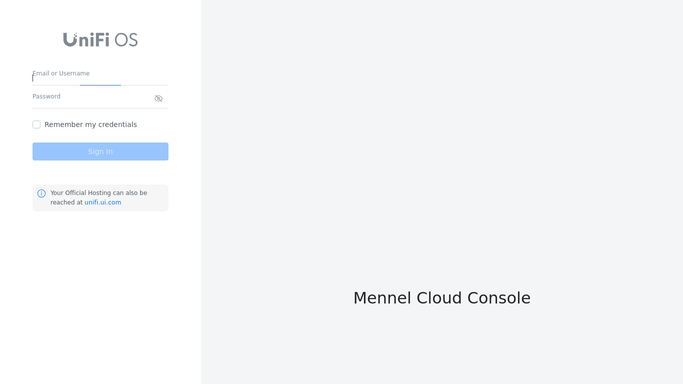The height and width of the screenshot is (384, 683).
Task: Click the Sign In button
Action: tap(100, 152)
